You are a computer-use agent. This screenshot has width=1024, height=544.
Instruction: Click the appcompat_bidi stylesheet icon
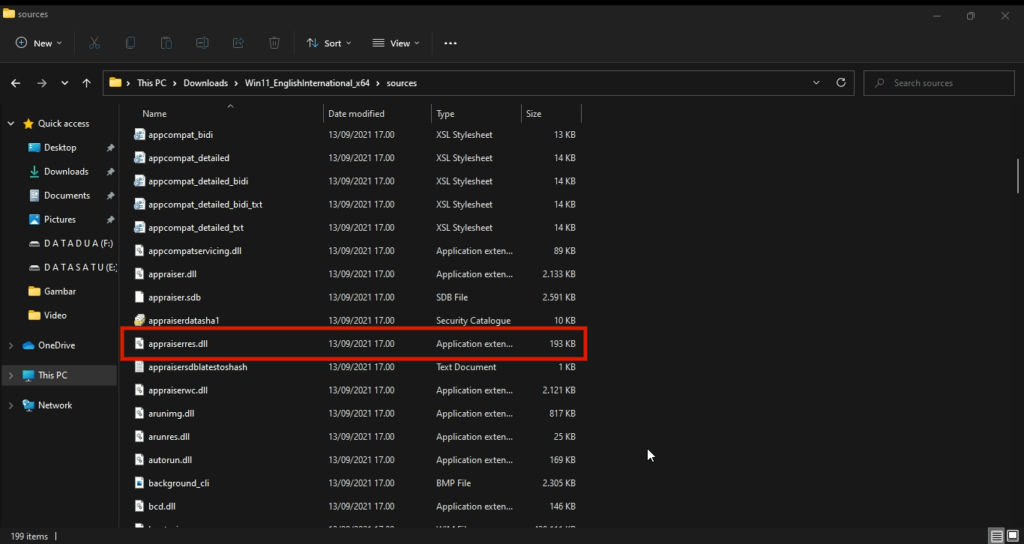click(138, 135)
